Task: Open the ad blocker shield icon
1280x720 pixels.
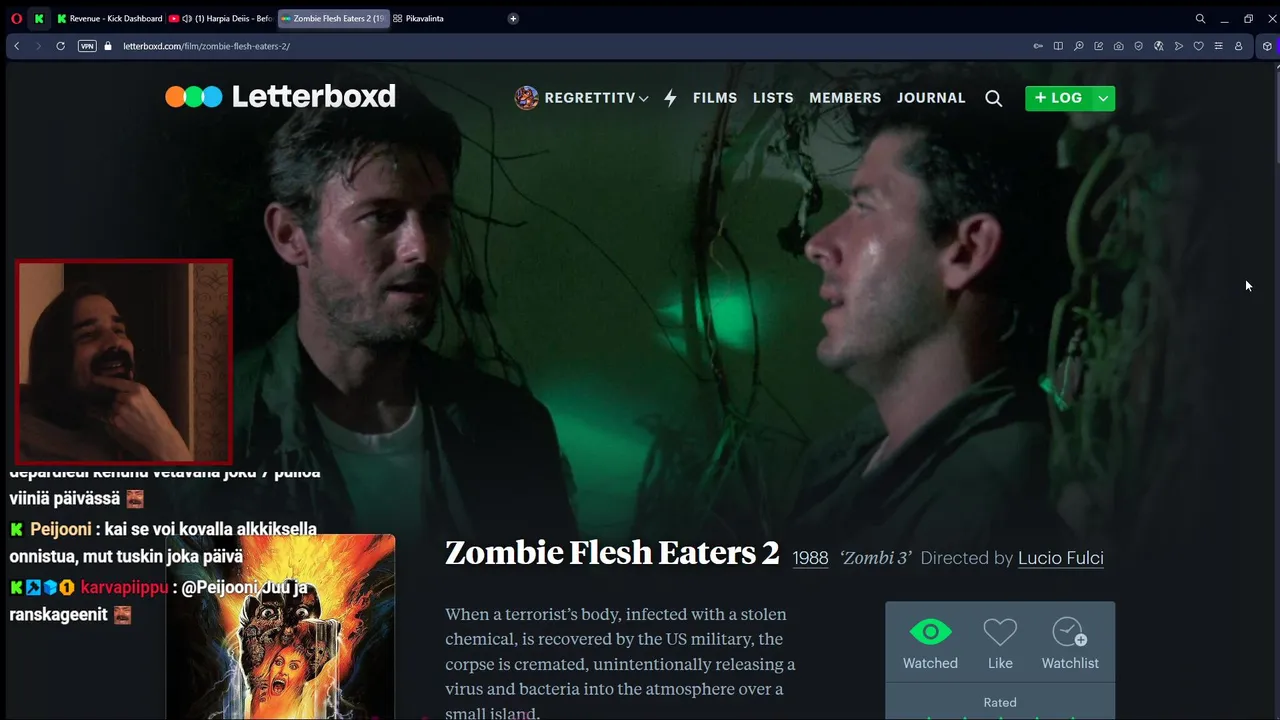Action: (x=1138, y=46)
